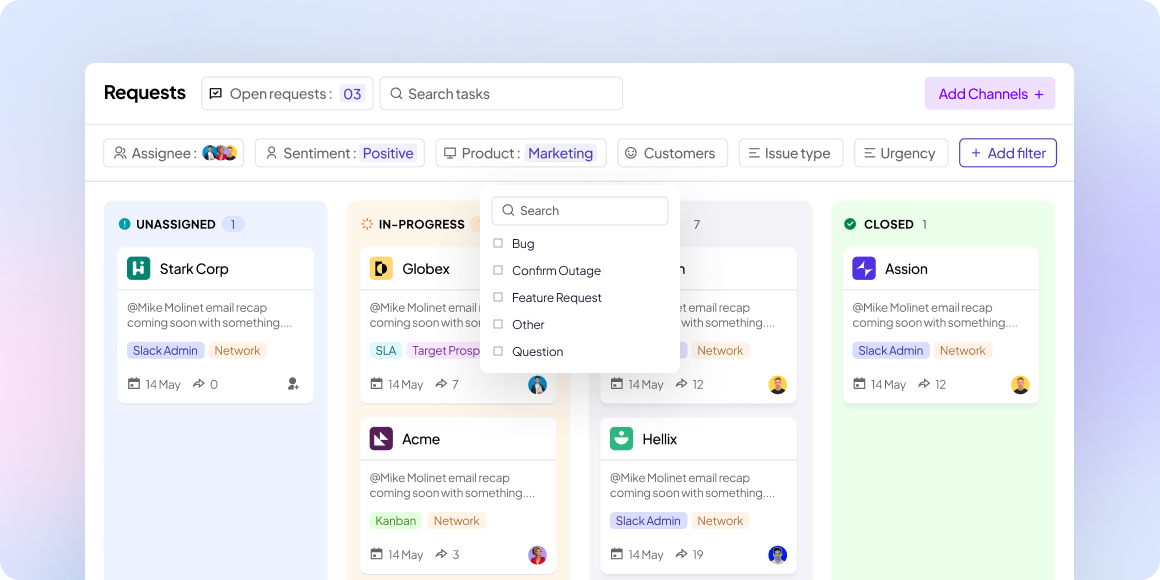Click the Acme company logo

point(381,439)
